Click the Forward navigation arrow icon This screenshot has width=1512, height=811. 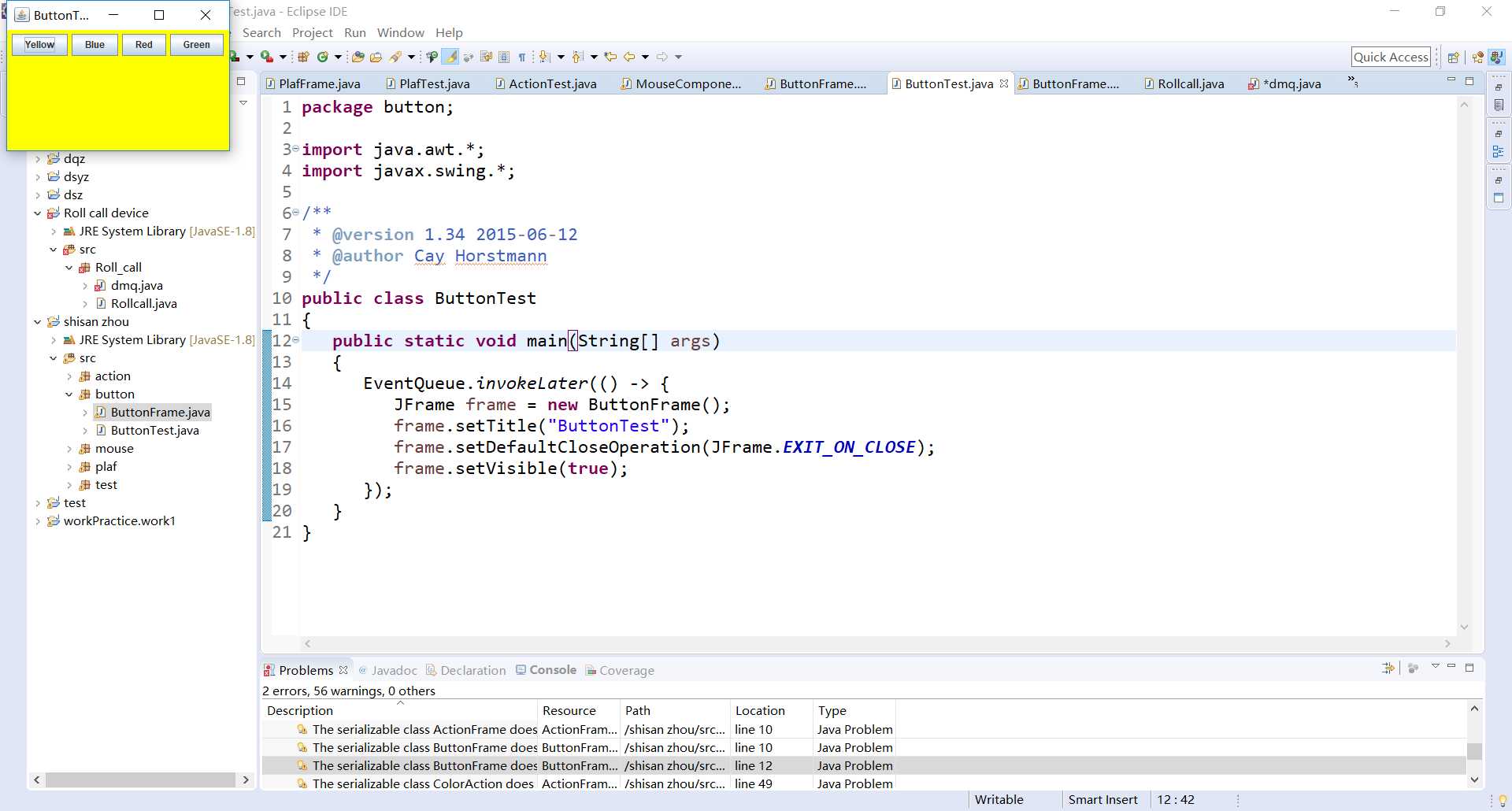[x=662, y=57]
